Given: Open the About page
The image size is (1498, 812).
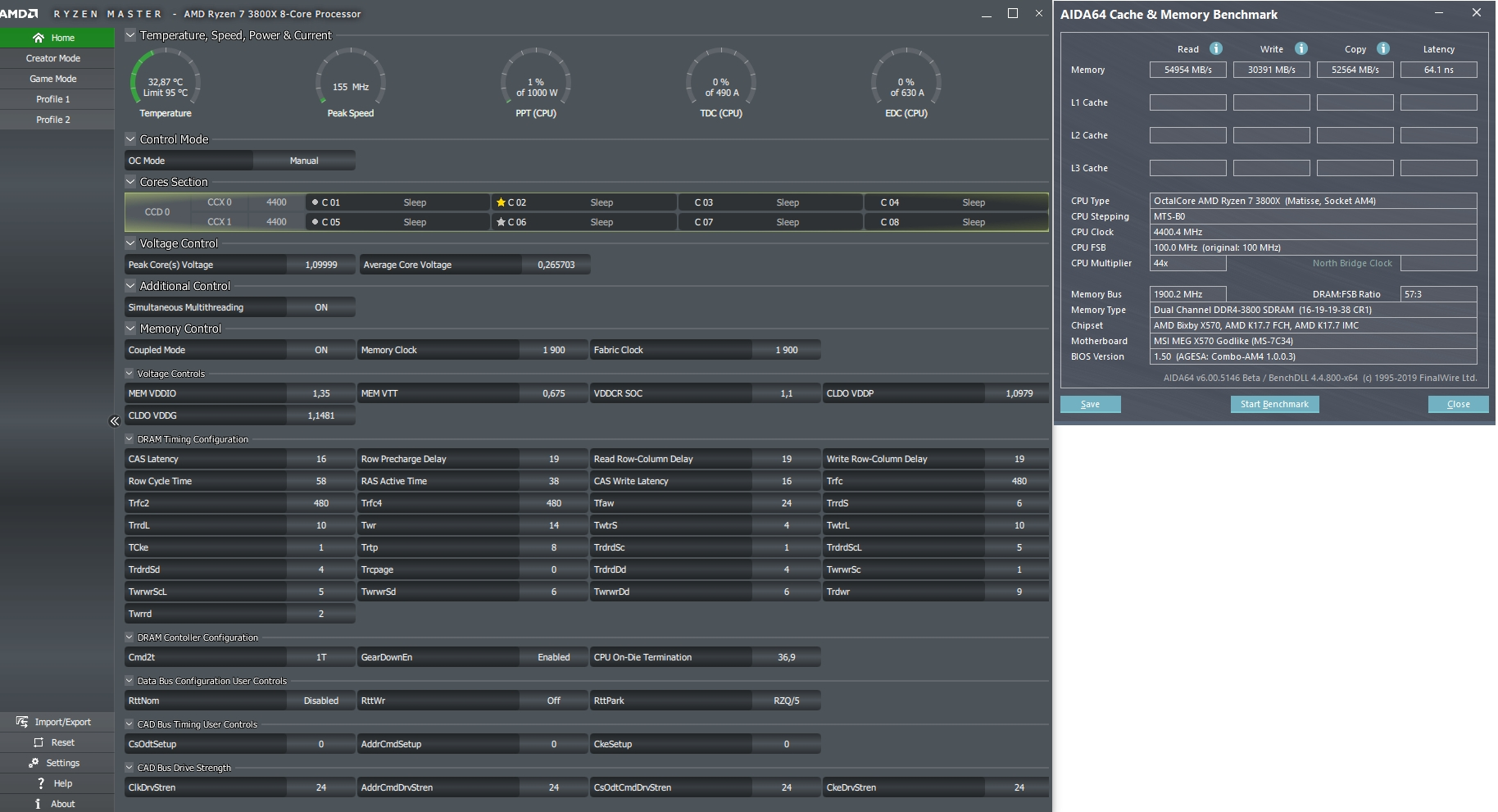Looking at the screenshot, I should point(57,804).
